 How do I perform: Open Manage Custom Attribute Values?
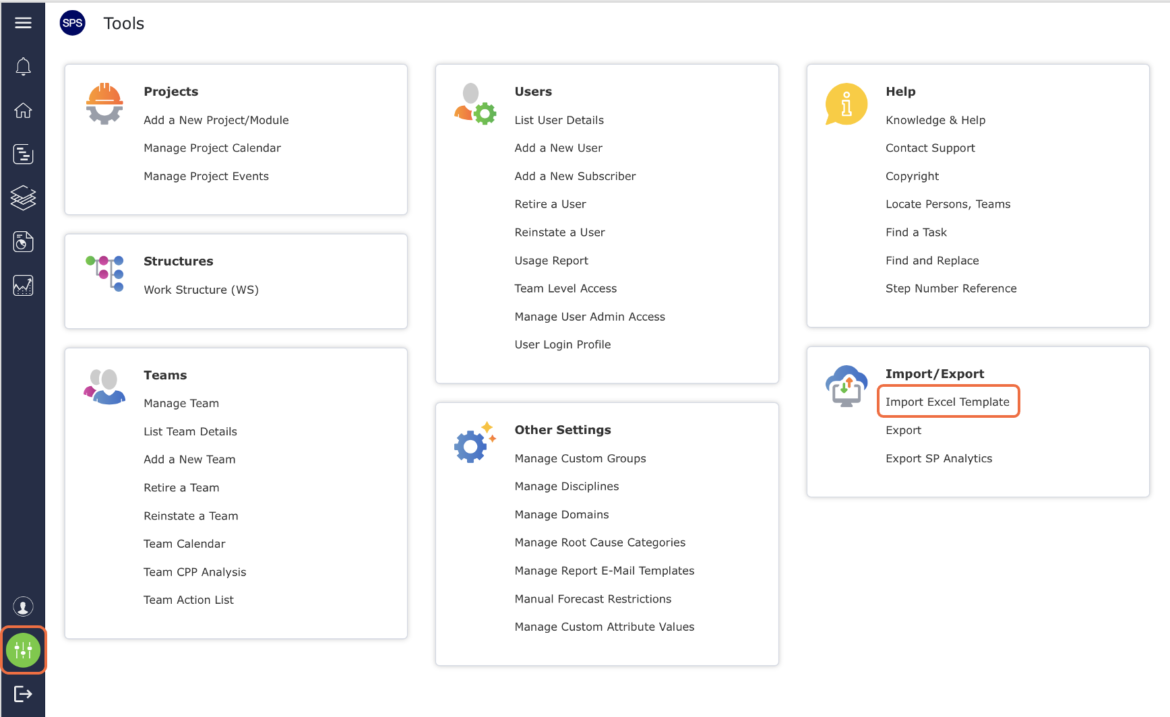(604, 627)
